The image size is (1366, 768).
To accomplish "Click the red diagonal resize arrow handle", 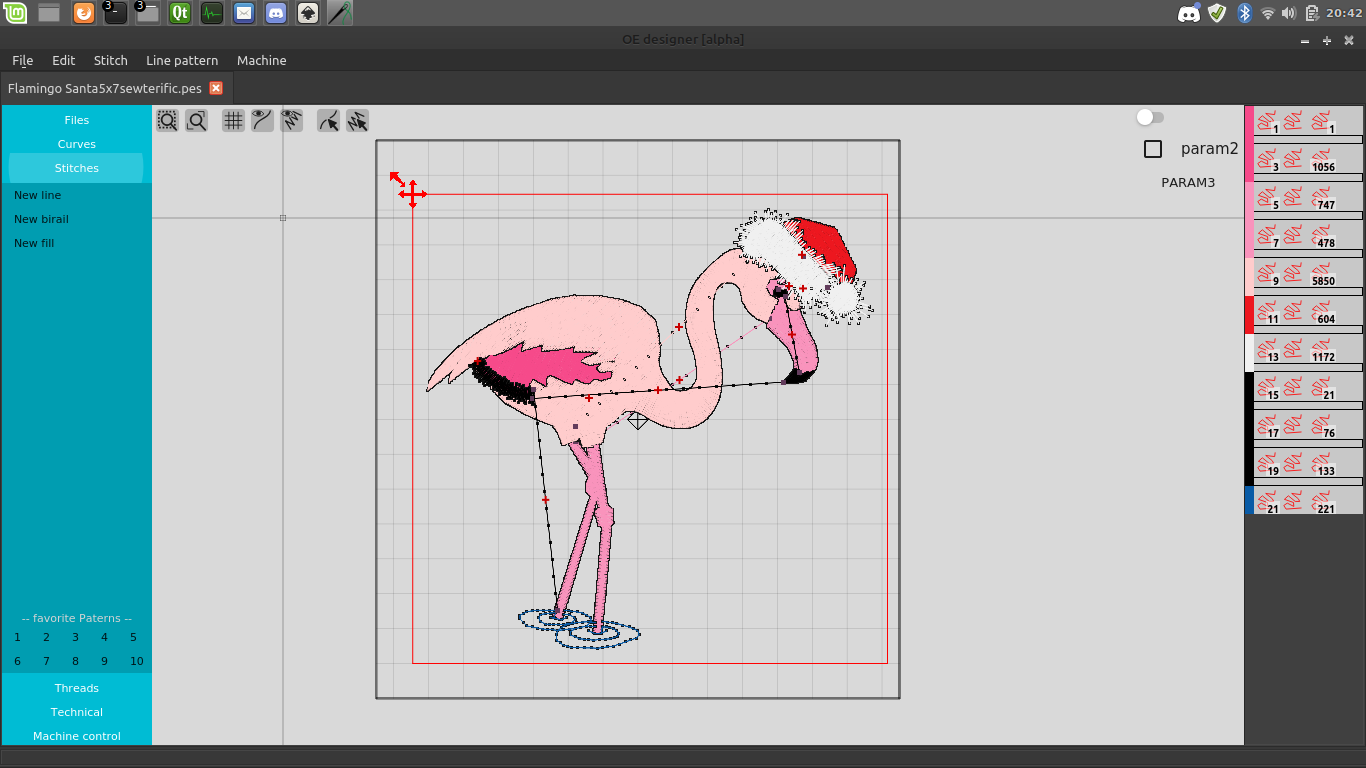I will [396, 178].
